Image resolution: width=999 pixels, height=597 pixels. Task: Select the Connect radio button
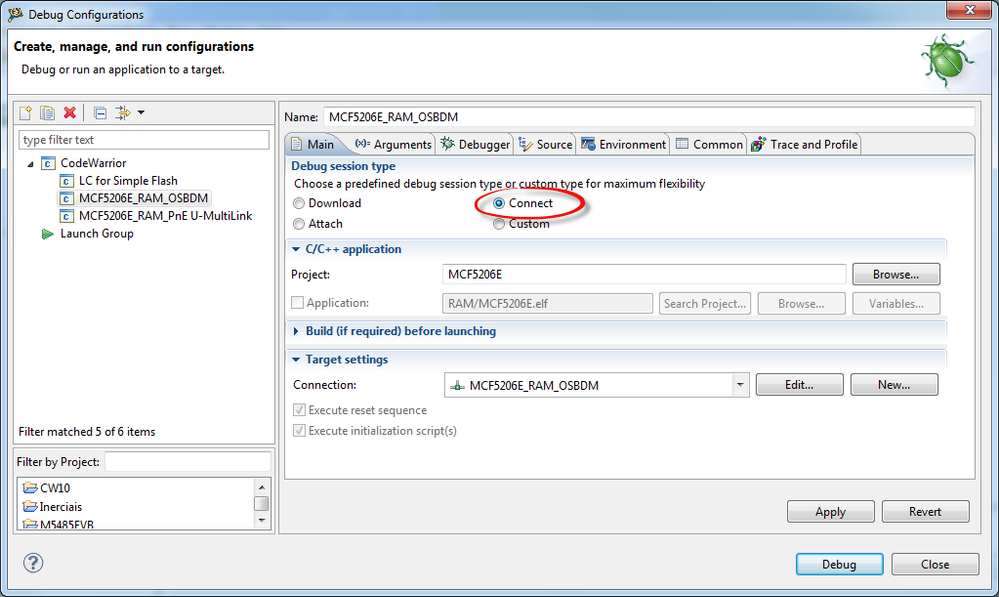click(x=499, y=203)
